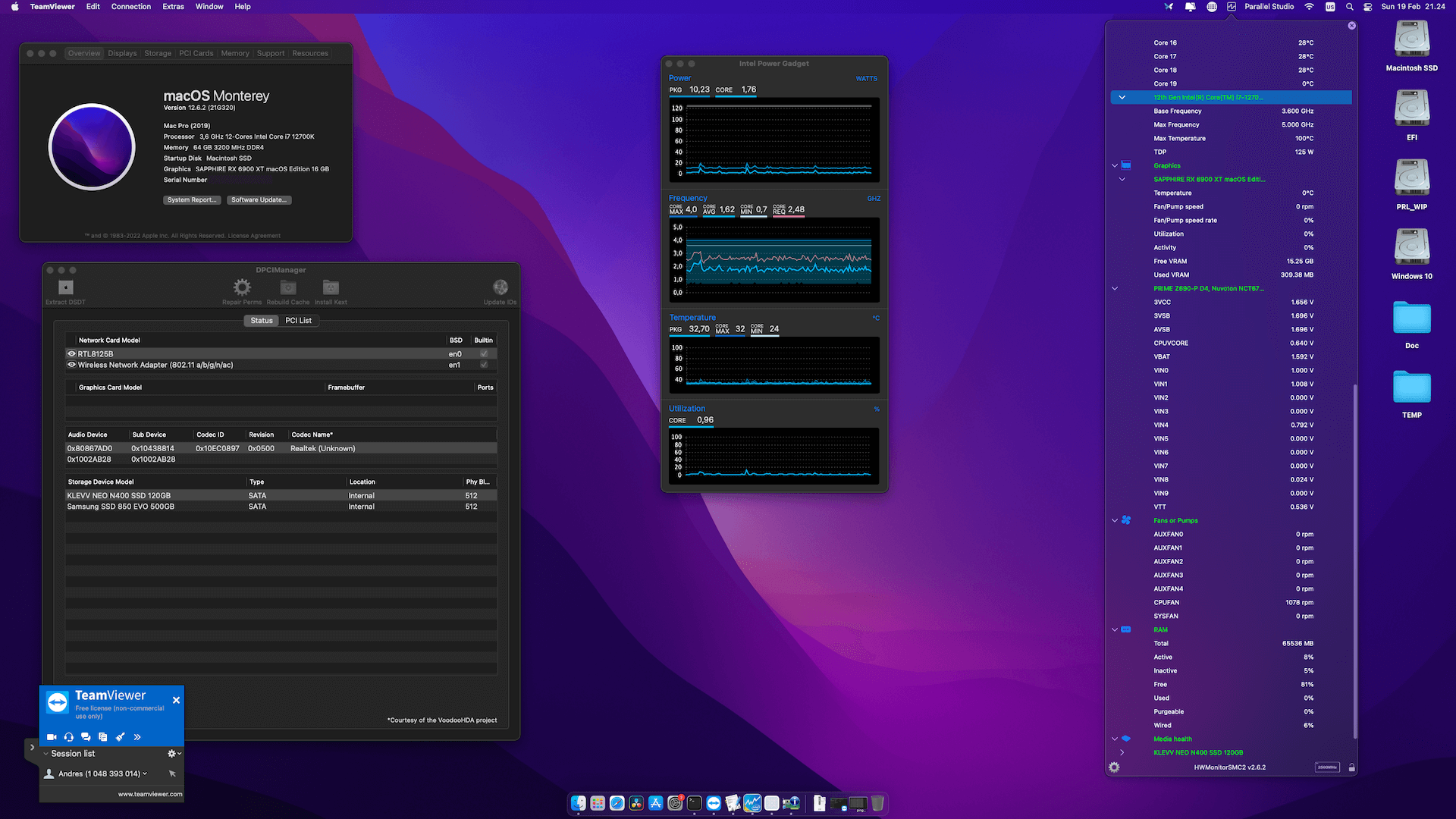Viewport: 1456px width, 819px height.
Task: Open TEMP folder on desktop
Action: click(x=1412, y=387)
